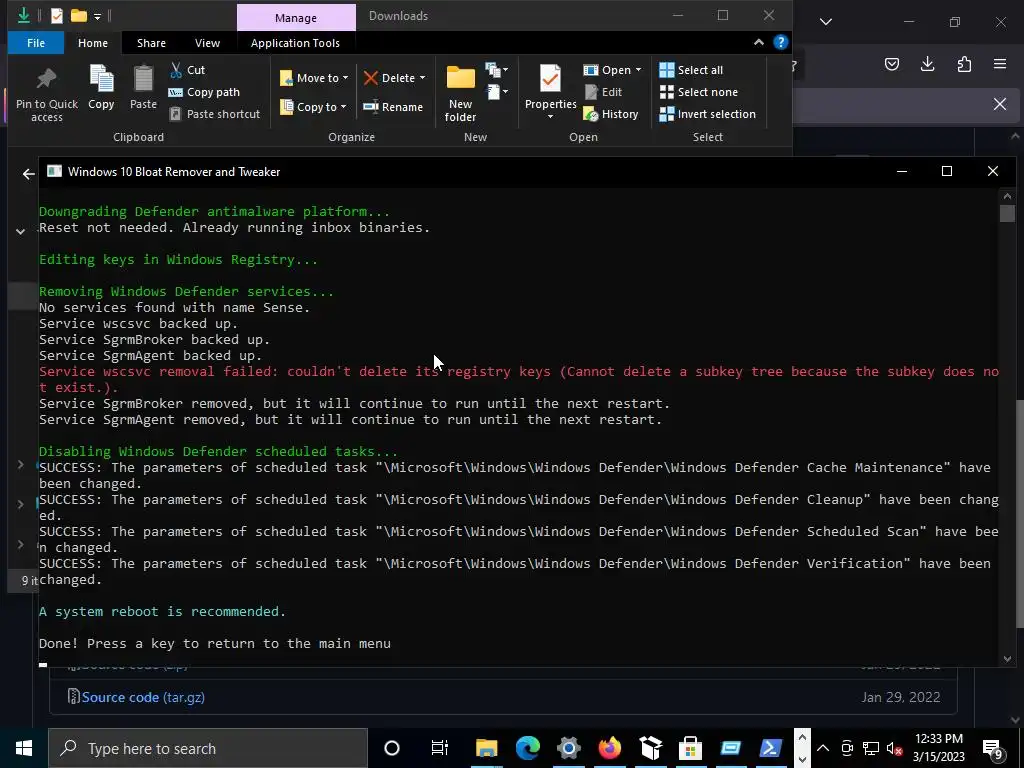Open Microsoft Store from taskbar
This screenshot has width=1024, height=768.
(690, 748)
